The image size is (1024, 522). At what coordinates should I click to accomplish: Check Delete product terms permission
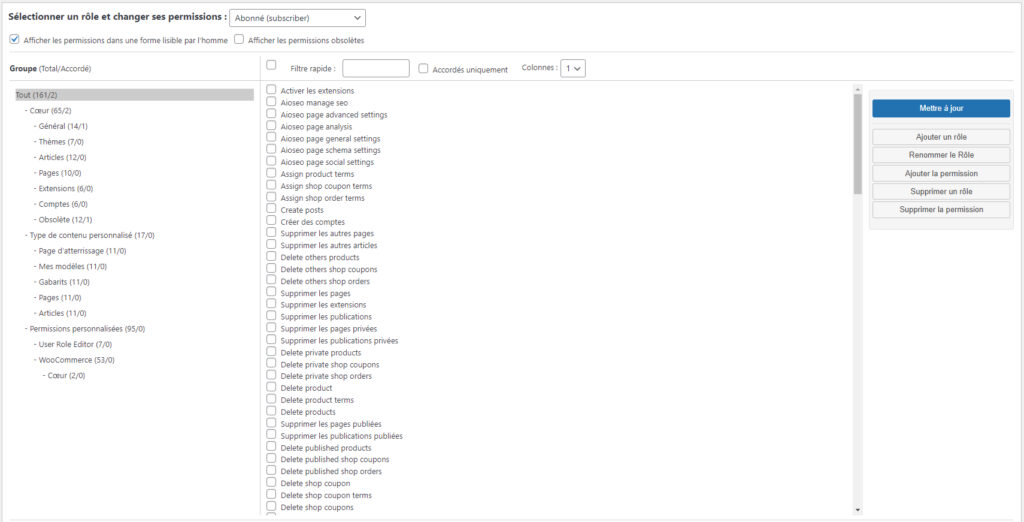pos(271,399)
